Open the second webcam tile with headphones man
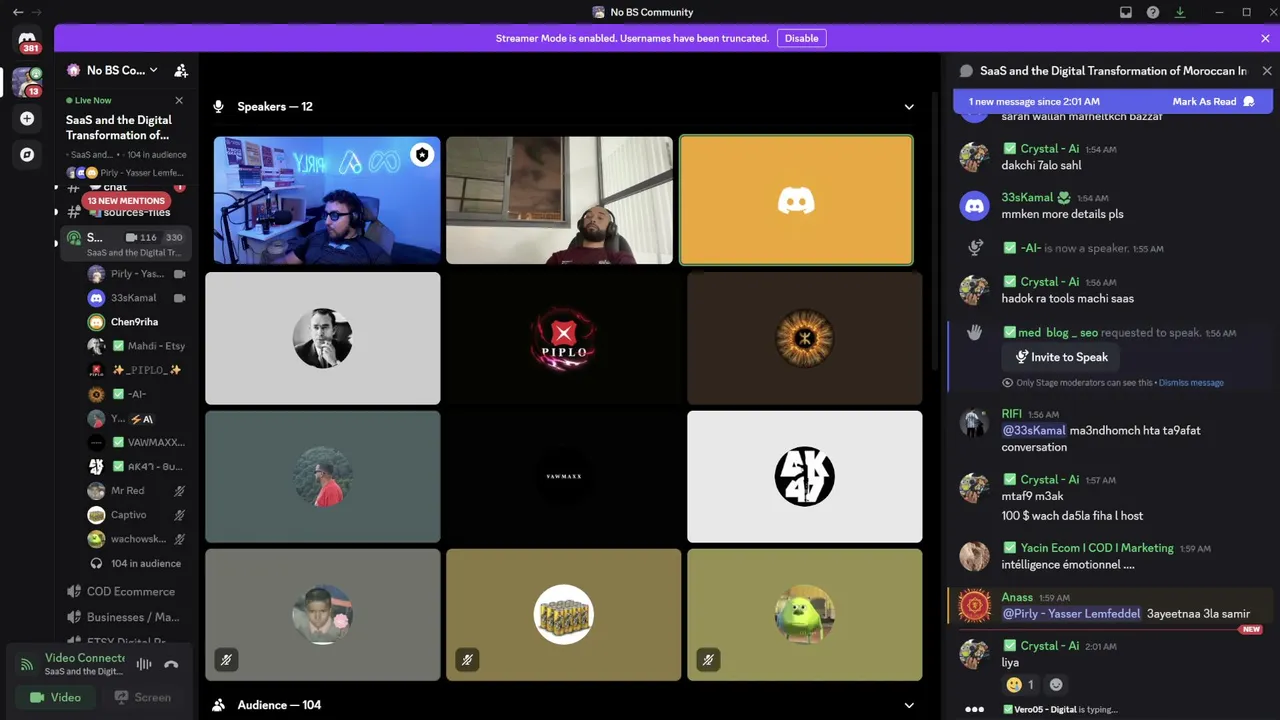The width and height of the screenshot is (1280, 720). (560, 200)
